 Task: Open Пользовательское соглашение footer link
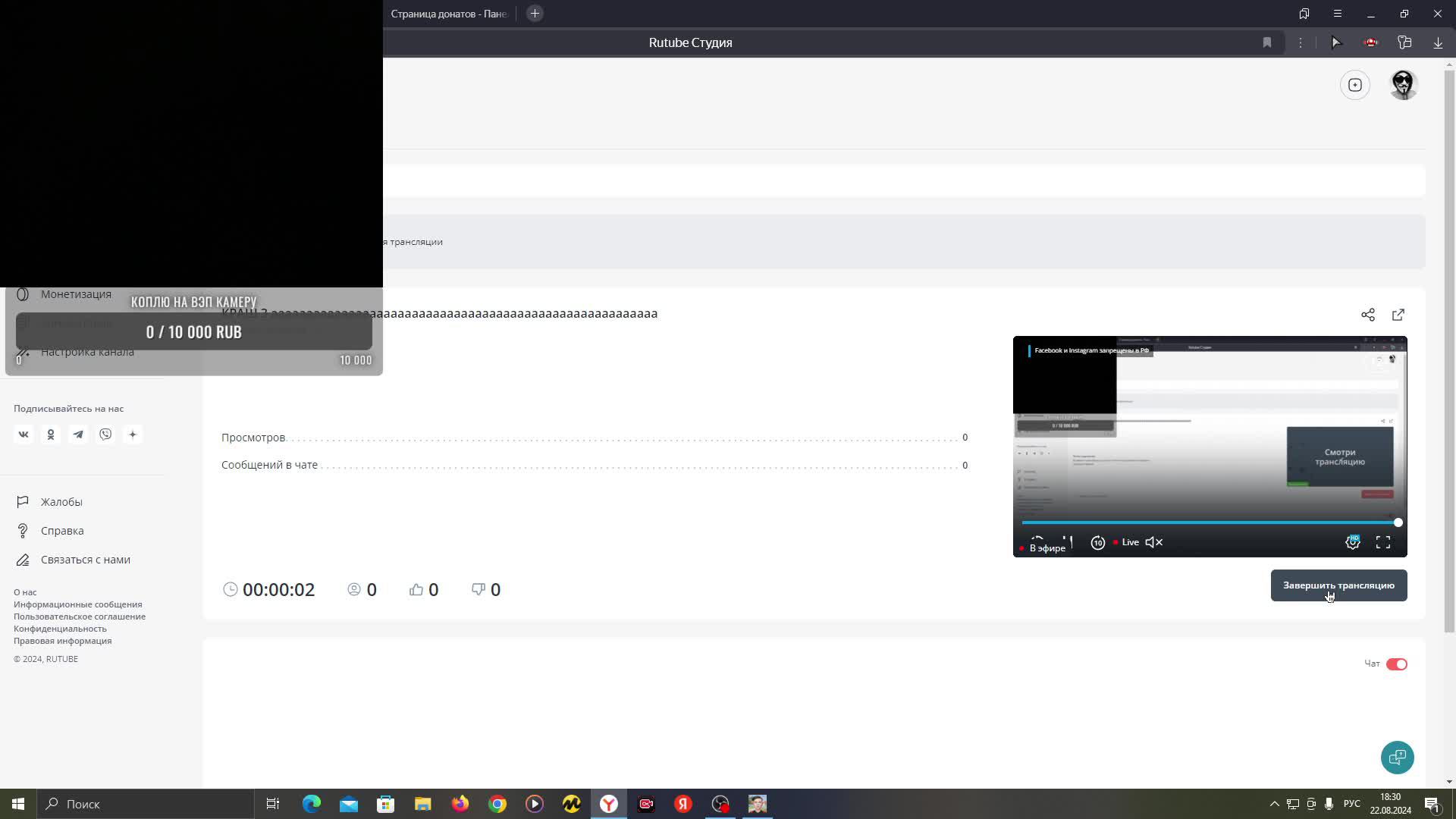coord(80,617)
